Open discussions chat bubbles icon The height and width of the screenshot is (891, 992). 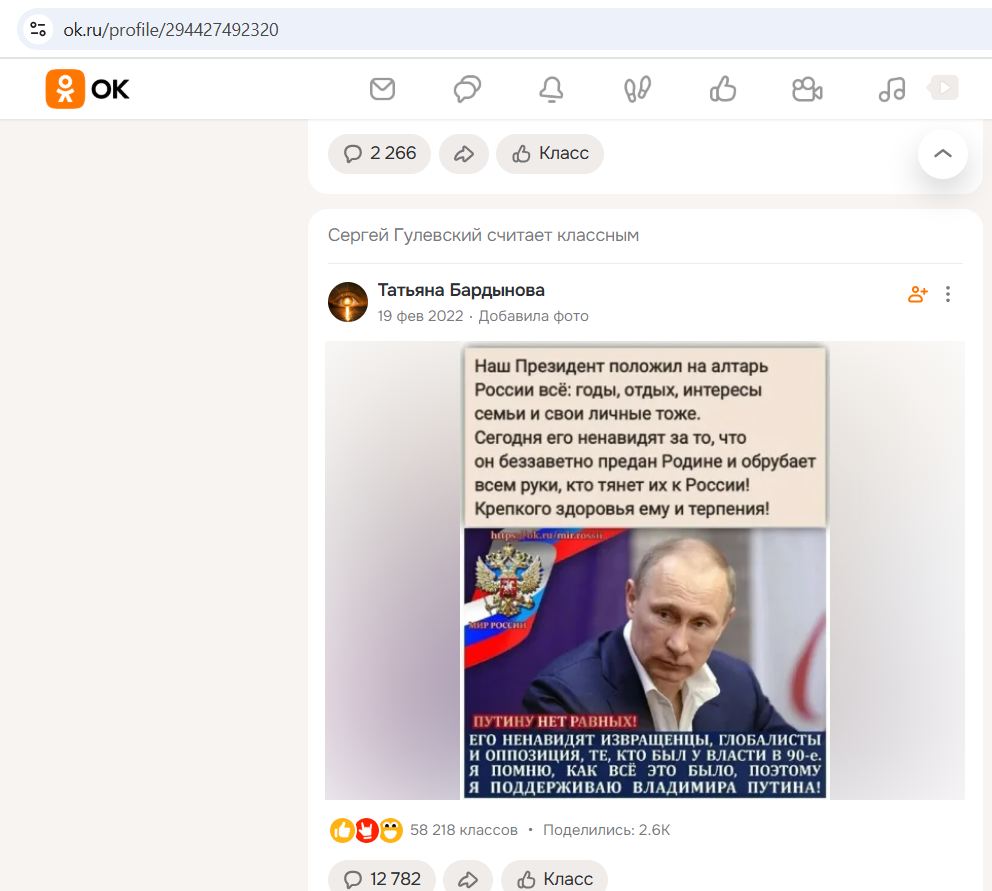pos(468,89)
